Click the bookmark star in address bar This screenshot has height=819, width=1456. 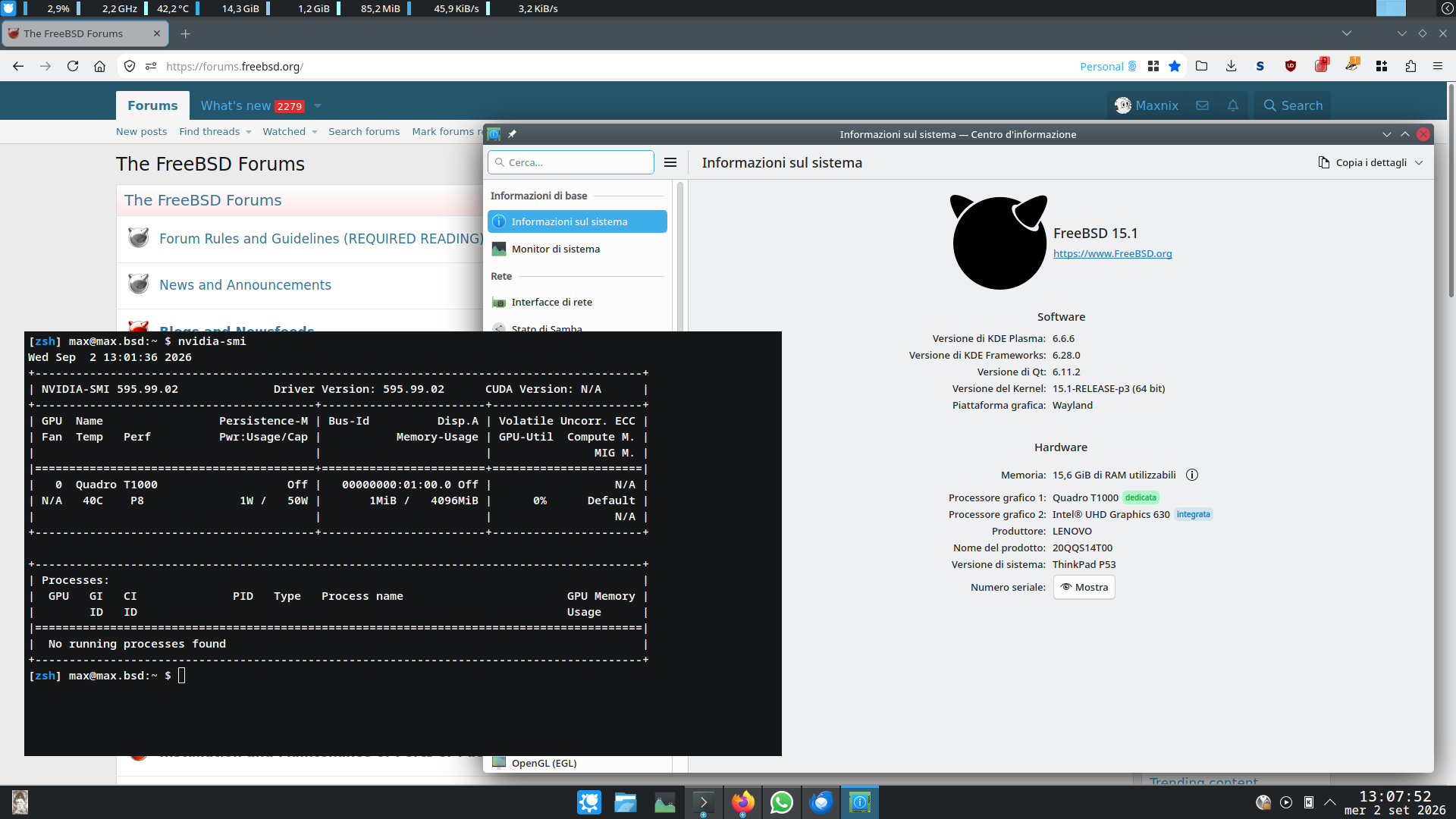coord(1175,67)
